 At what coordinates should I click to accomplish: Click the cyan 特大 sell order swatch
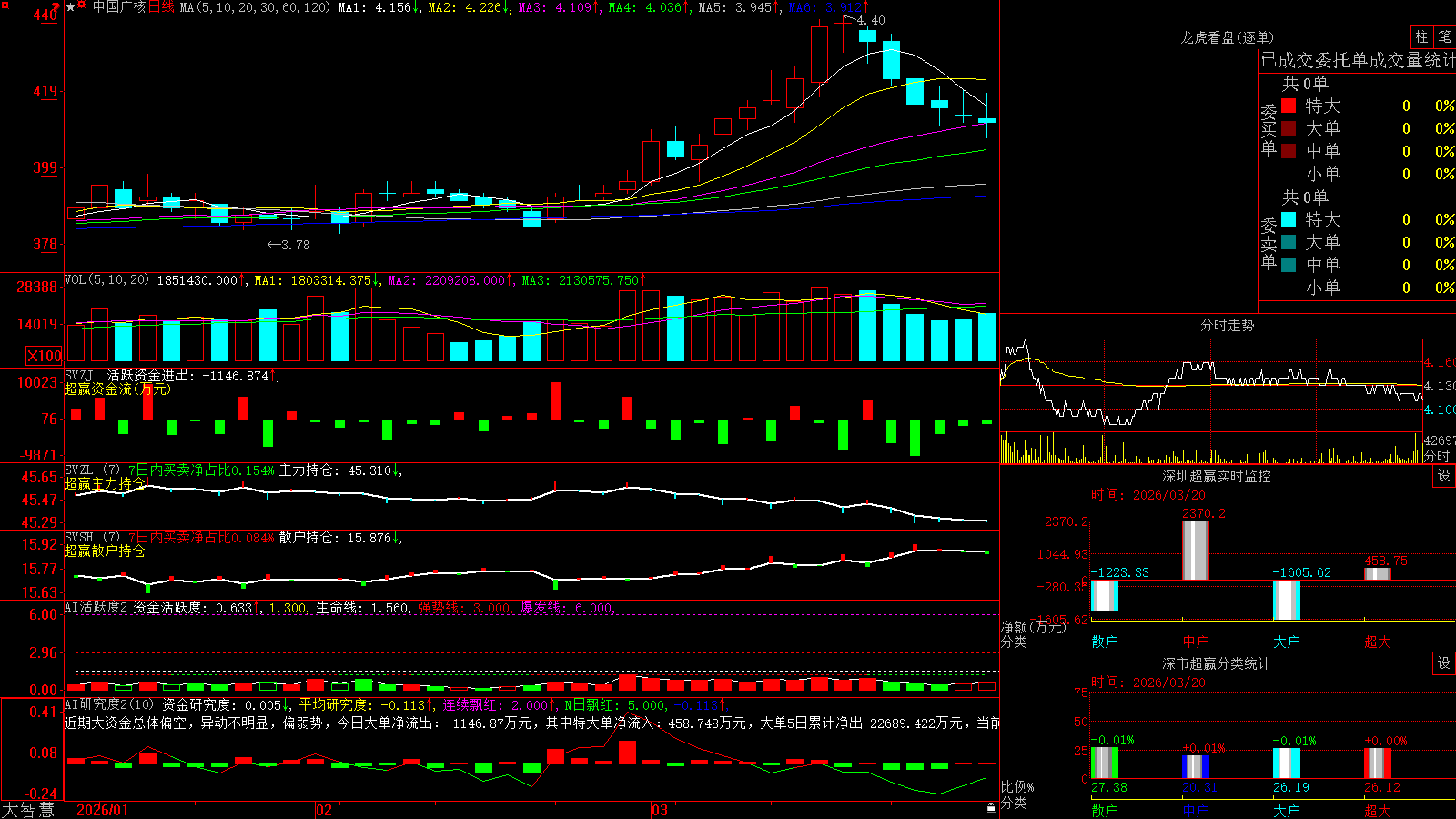(x=1289, y=219)
